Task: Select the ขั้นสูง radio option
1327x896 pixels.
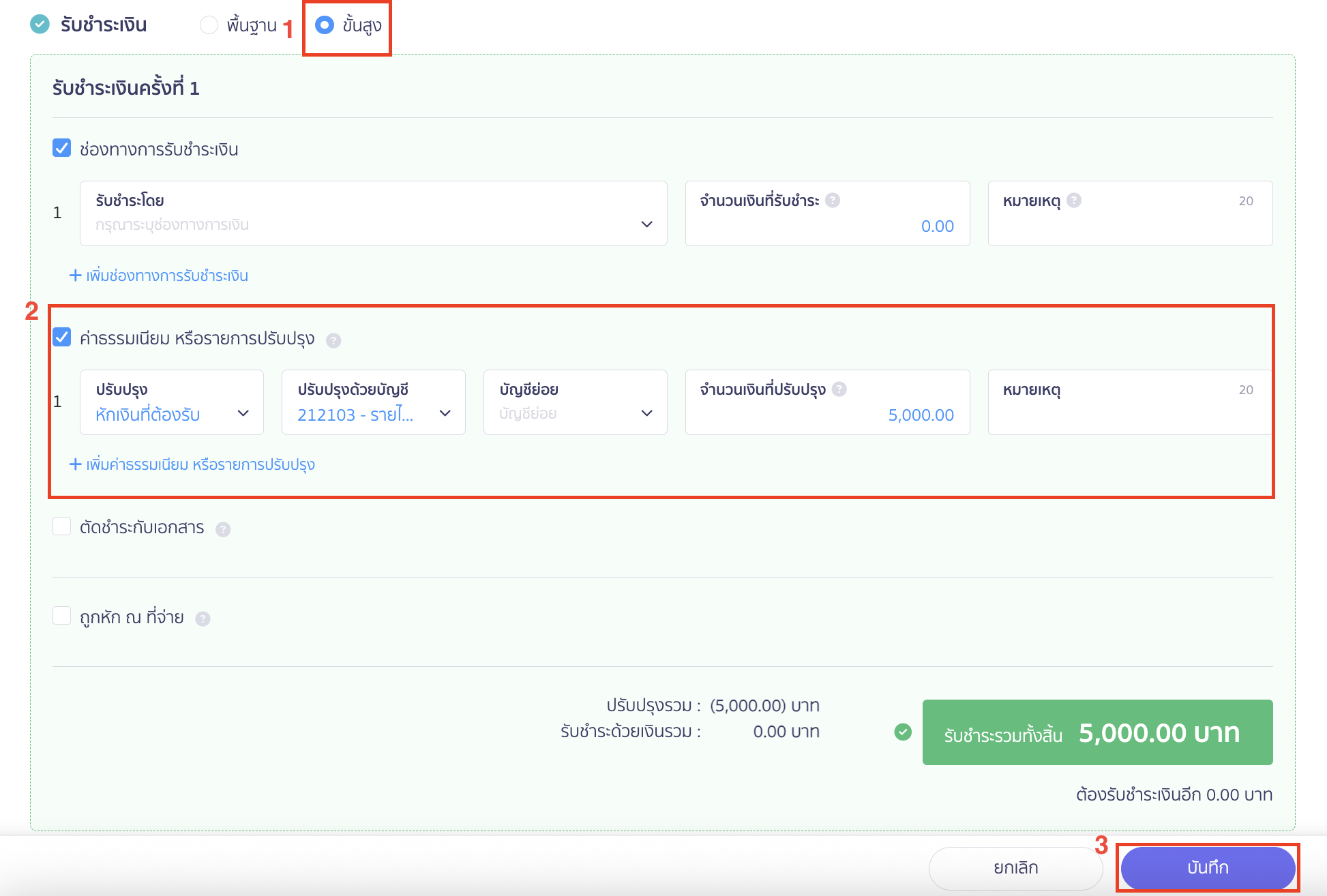Action: pos(325,25)
